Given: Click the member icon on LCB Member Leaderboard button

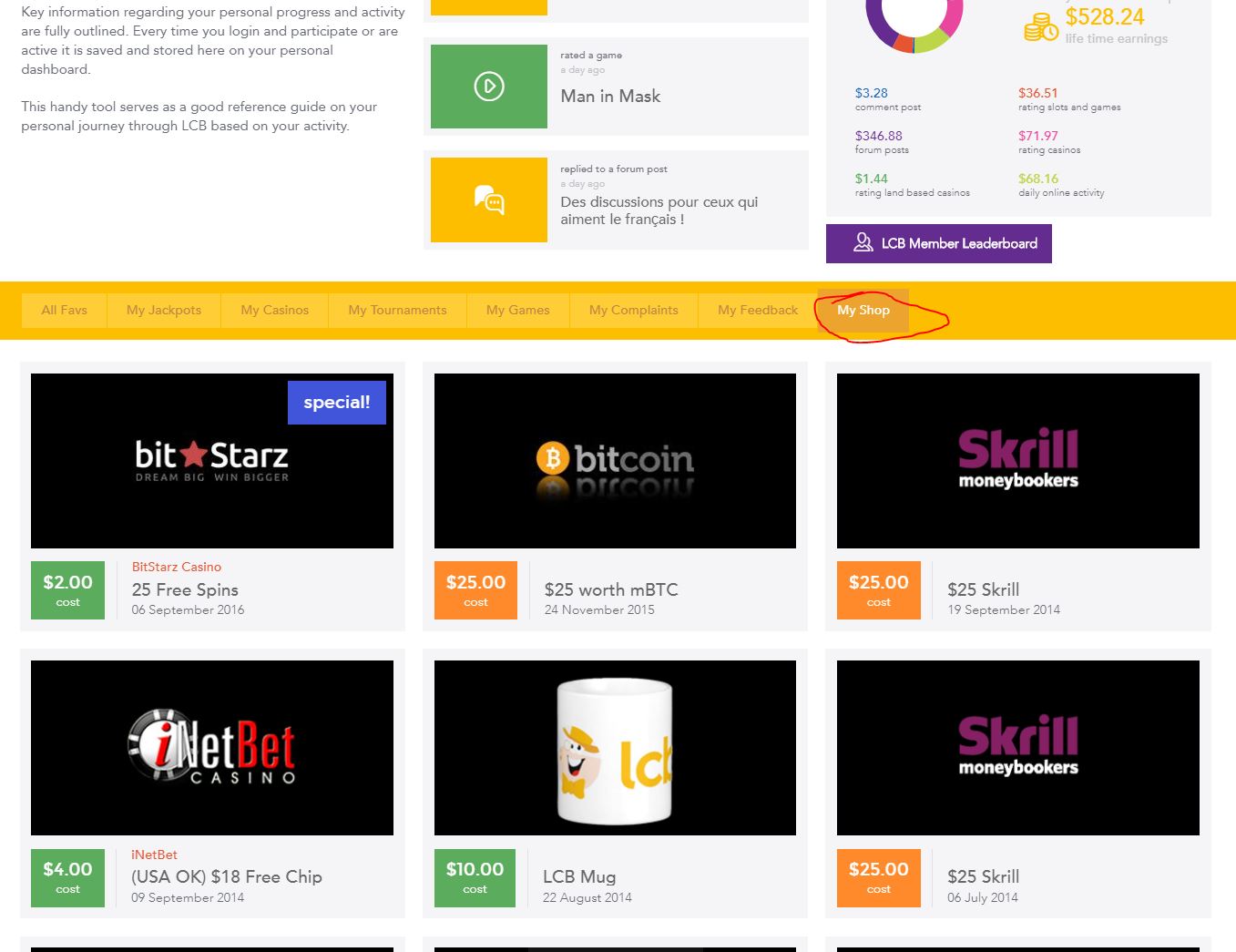Looking at the screenshot, I should click(863, 242).
